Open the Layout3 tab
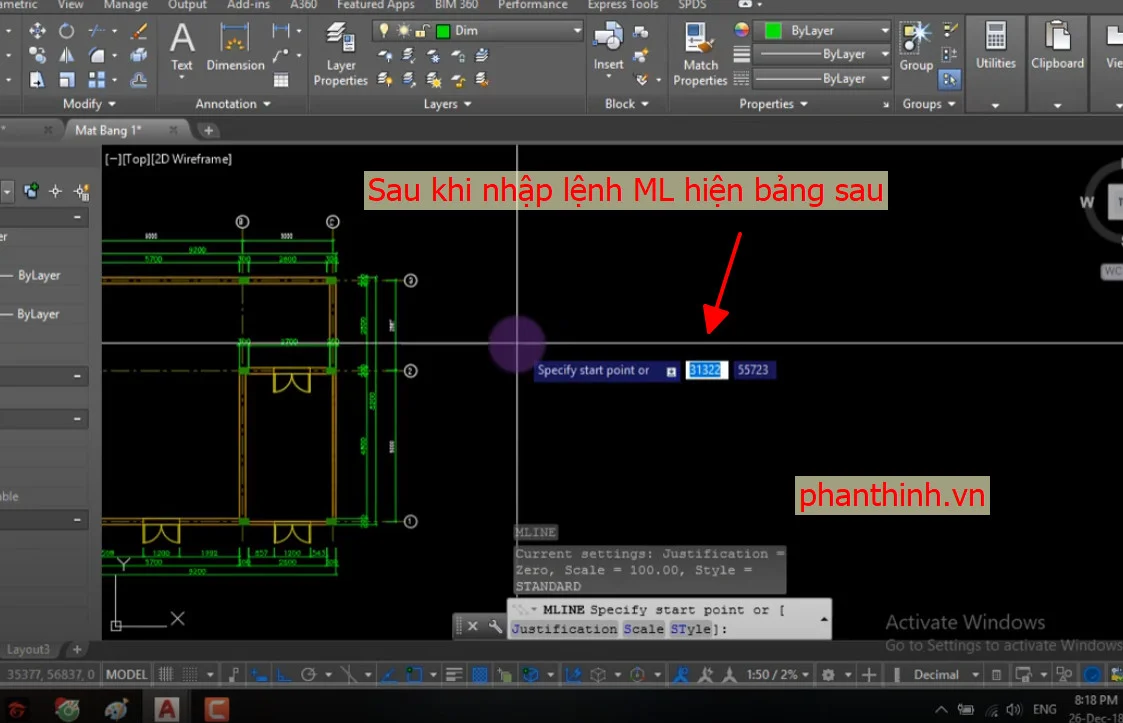The height and width of the screenshot is (723, 1123). point(28,650)
